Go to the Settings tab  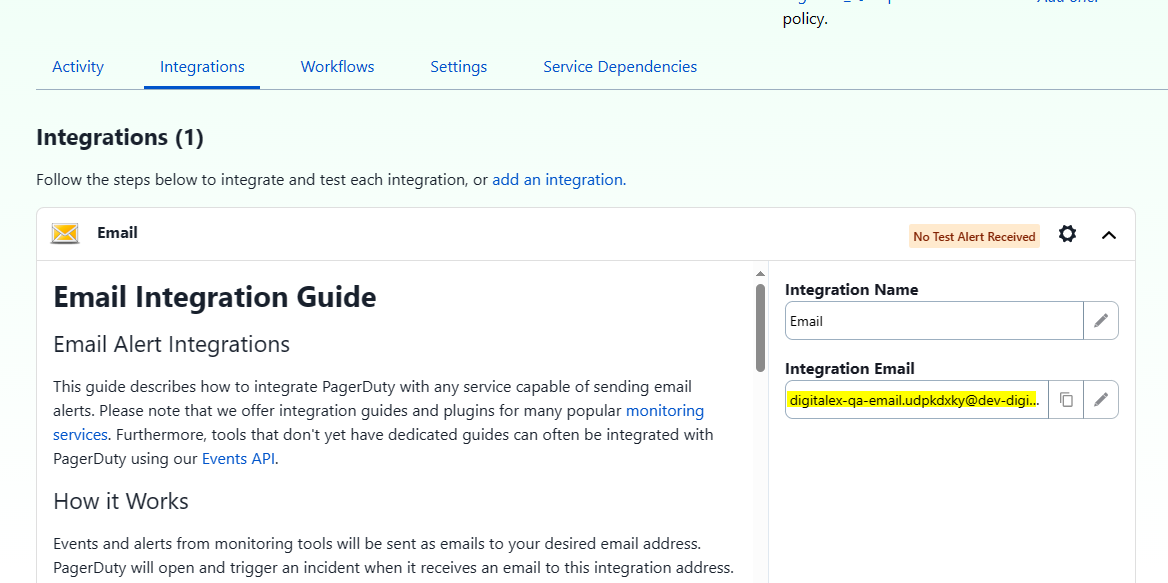459,67
